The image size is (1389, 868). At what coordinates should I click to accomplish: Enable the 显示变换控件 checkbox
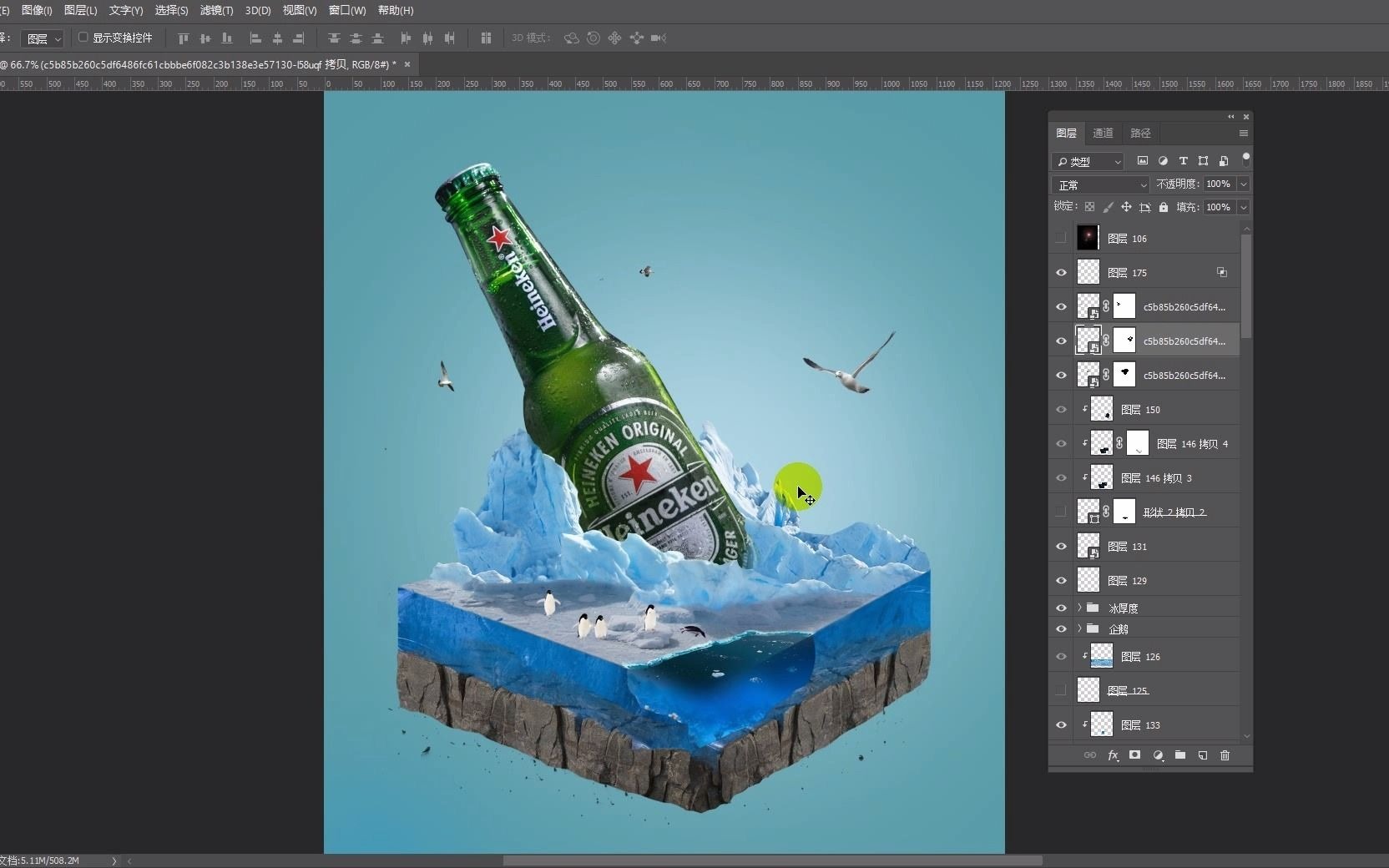pyautogui.click(x=83, y=38)
